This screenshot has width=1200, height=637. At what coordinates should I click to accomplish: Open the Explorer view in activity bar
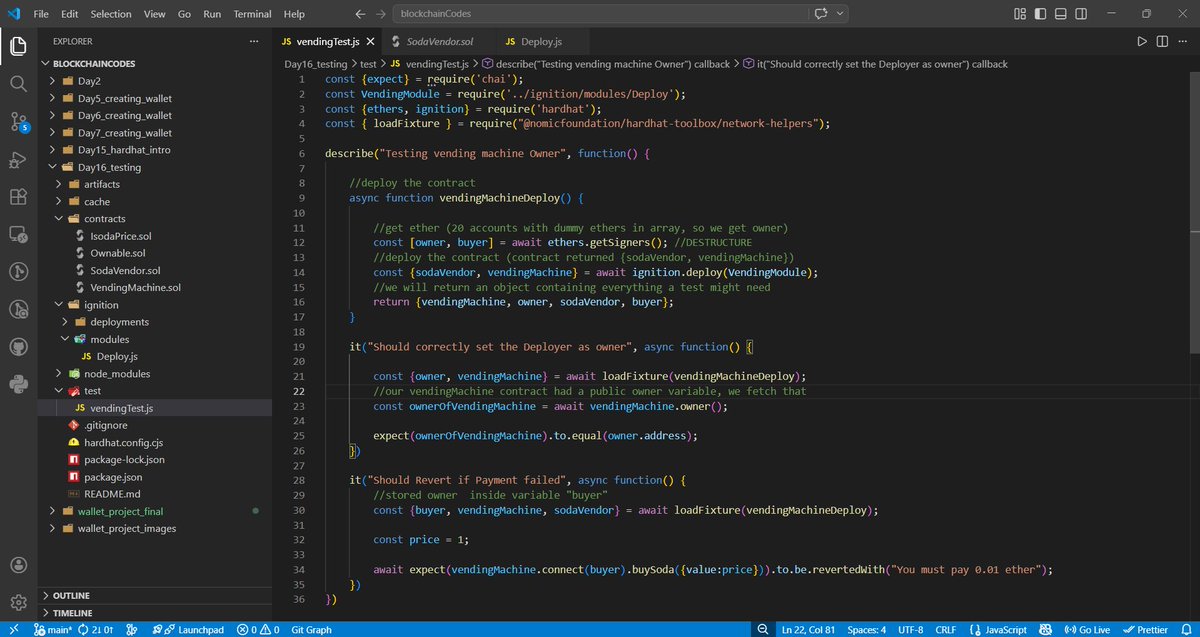tap(18, 46)
